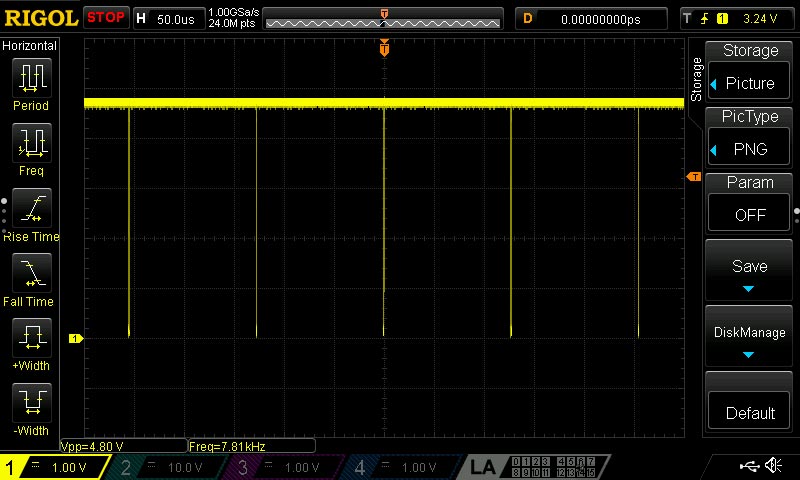
Task: Click the trigger source channel 1 badge
Action: click(x=722, y=19)
